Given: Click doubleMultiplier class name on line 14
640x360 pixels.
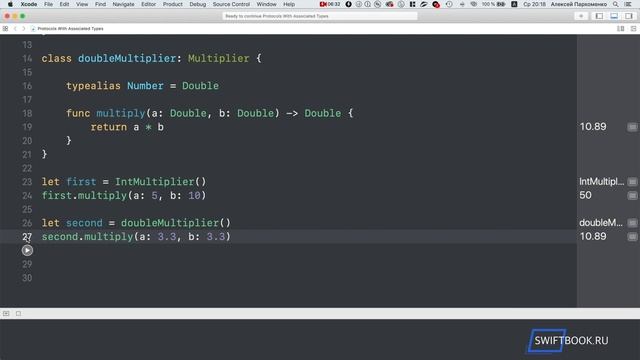Looking at the screenshot, I should tap(127, 58).
